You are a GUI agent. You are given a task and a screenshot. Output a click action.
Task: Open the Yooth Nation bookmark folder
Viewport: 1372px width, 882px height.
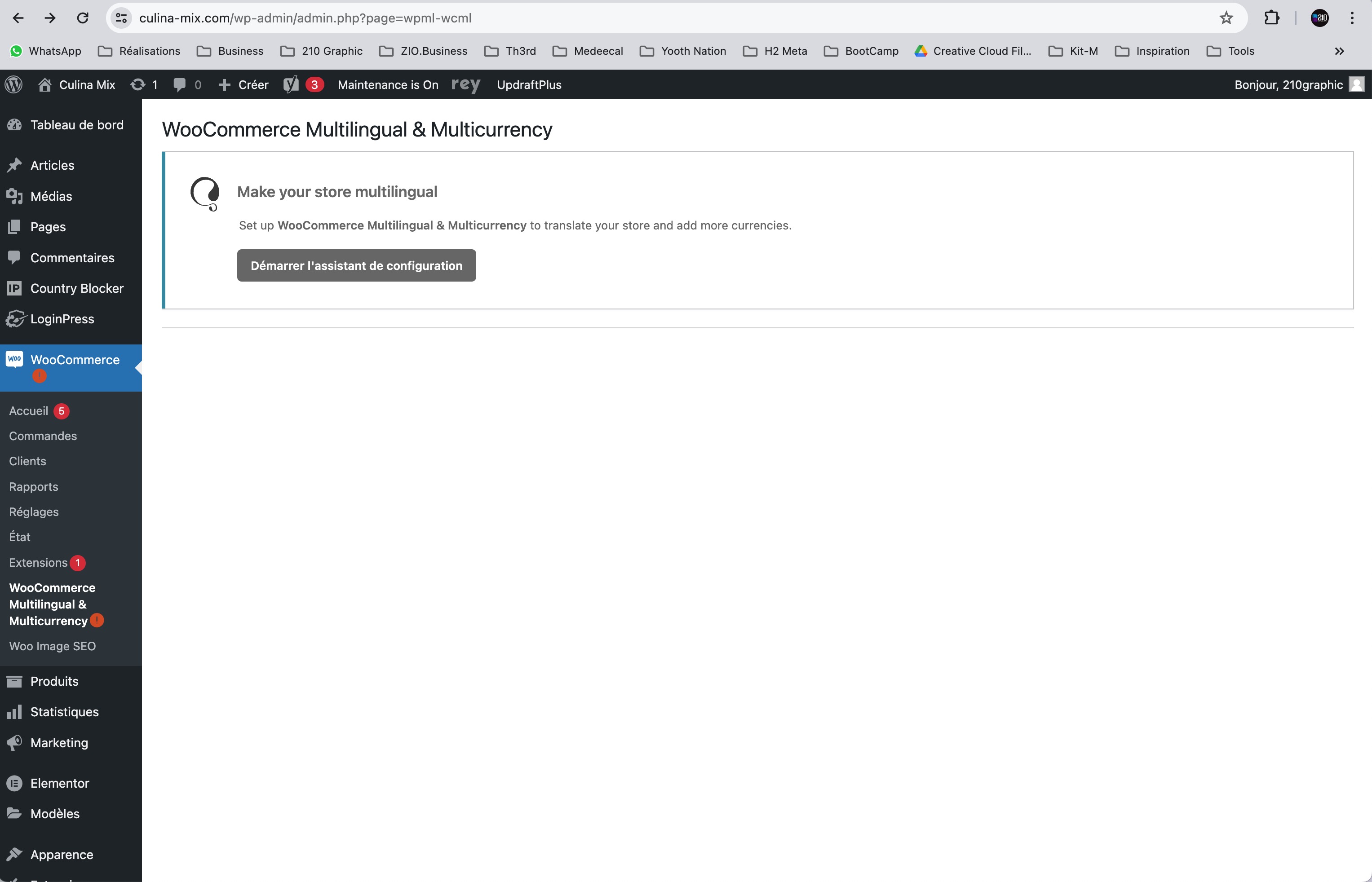tap(683, 51)
